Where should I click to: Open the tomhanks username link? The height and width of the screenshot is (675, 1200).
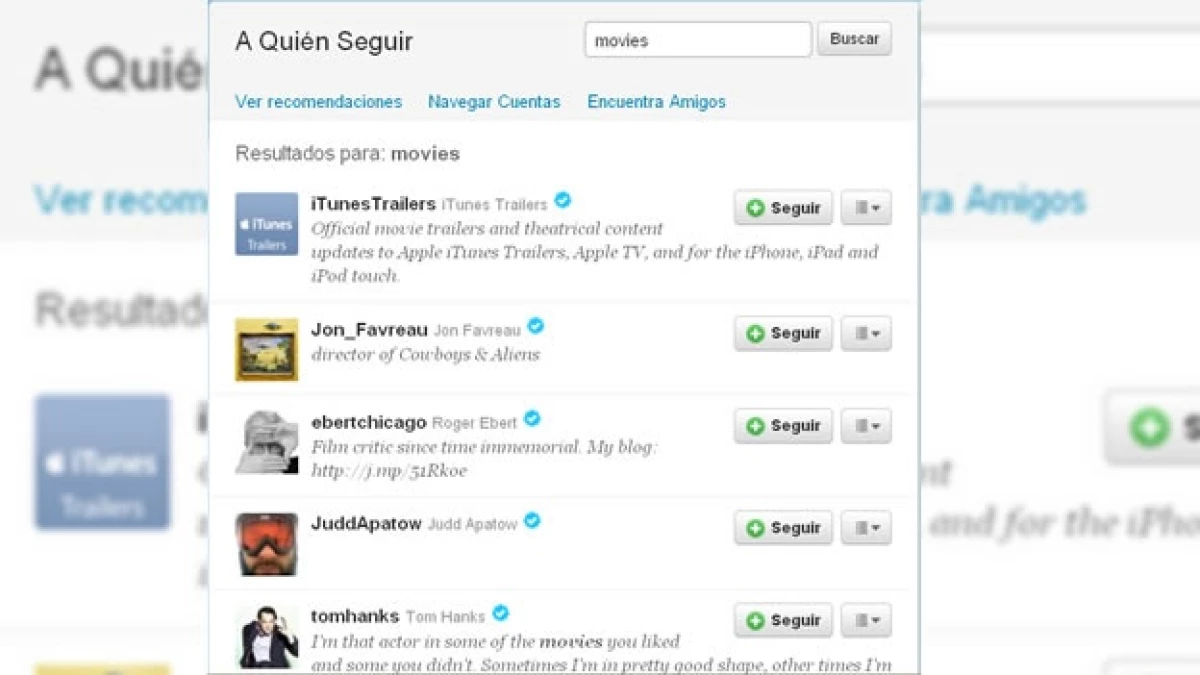355,616
